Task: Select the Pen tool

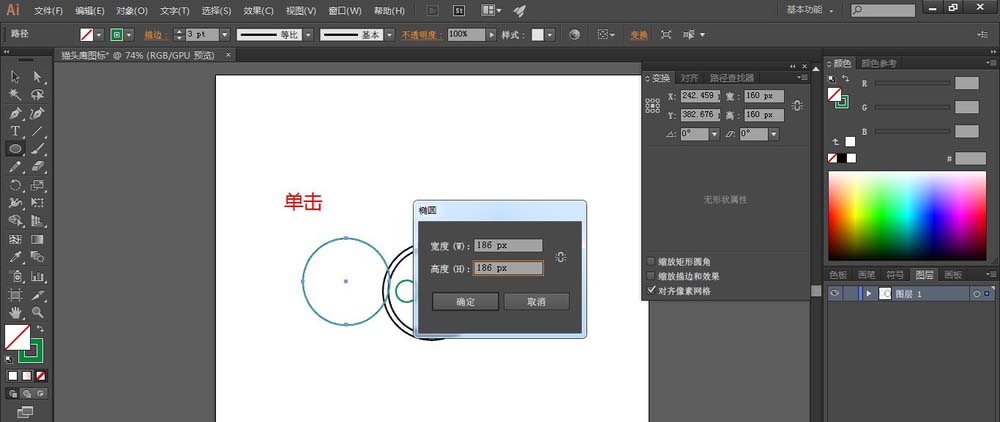Action: [15, 113]
